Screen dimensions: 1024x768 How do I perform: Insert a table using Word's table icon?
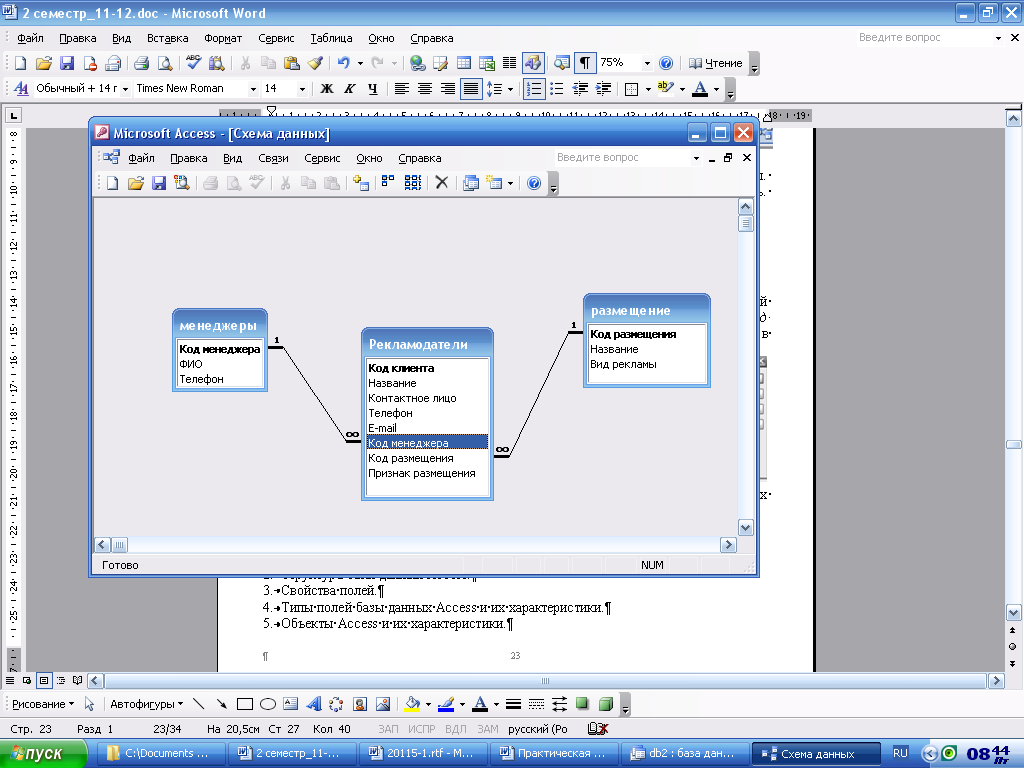(464, 63)
